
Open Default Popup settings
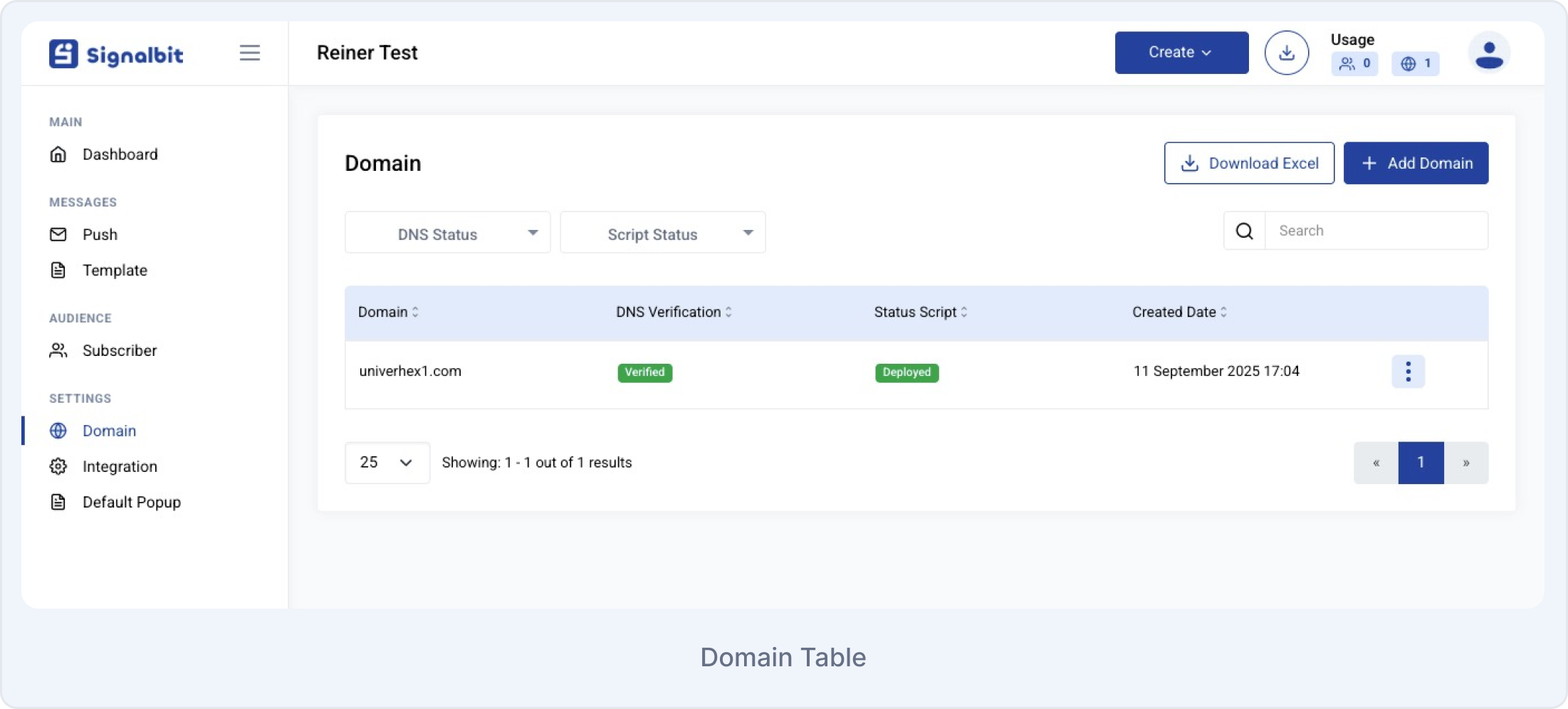tap(115, 503)
